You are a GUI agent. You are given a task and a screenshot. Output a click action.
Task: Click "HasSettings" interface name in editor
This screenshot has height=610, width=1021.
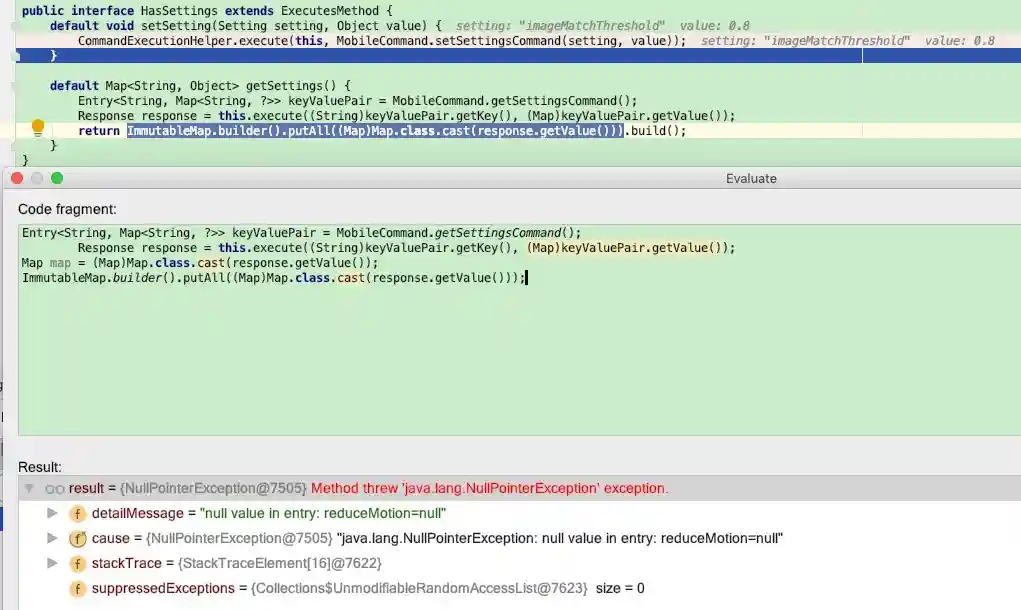coord(179,11)
